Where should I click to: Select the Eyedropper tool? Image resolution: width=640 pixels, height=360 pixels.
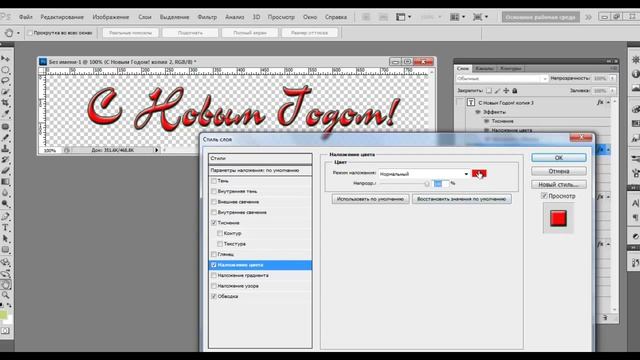(x=5, y=113)
